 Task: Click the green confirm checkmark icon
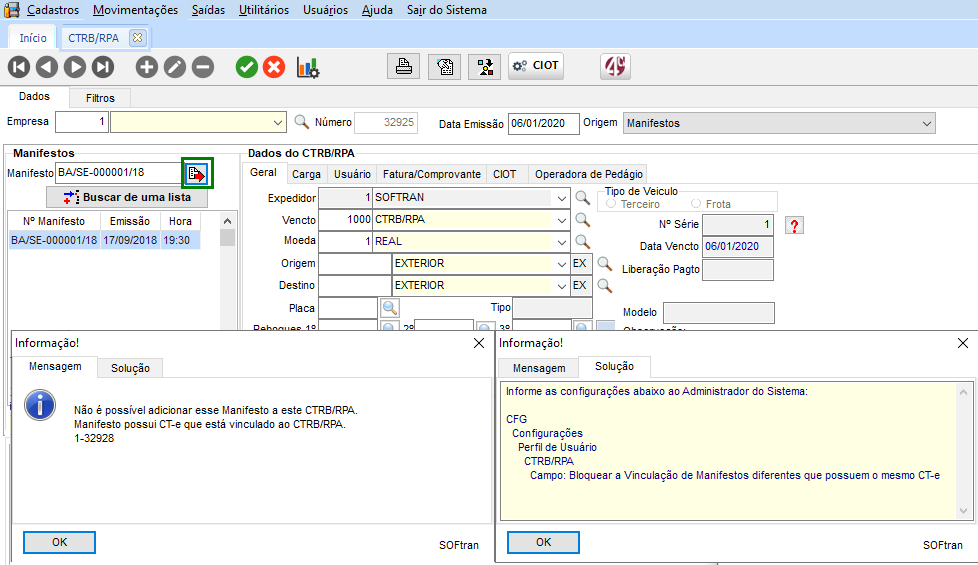(x=246, y=67)
